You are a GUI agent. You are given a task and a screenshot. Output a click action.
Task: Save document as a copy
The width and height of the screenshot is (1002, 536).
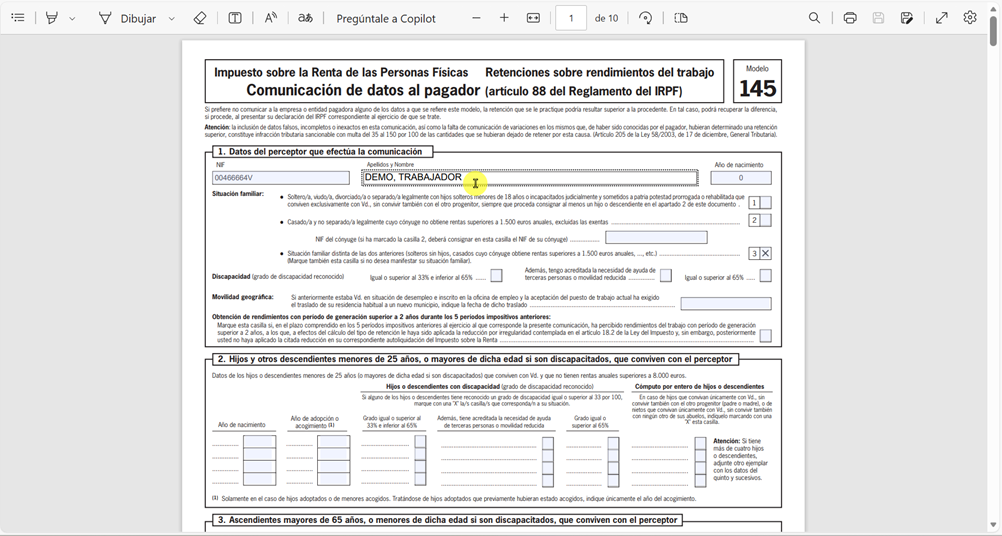906,18
